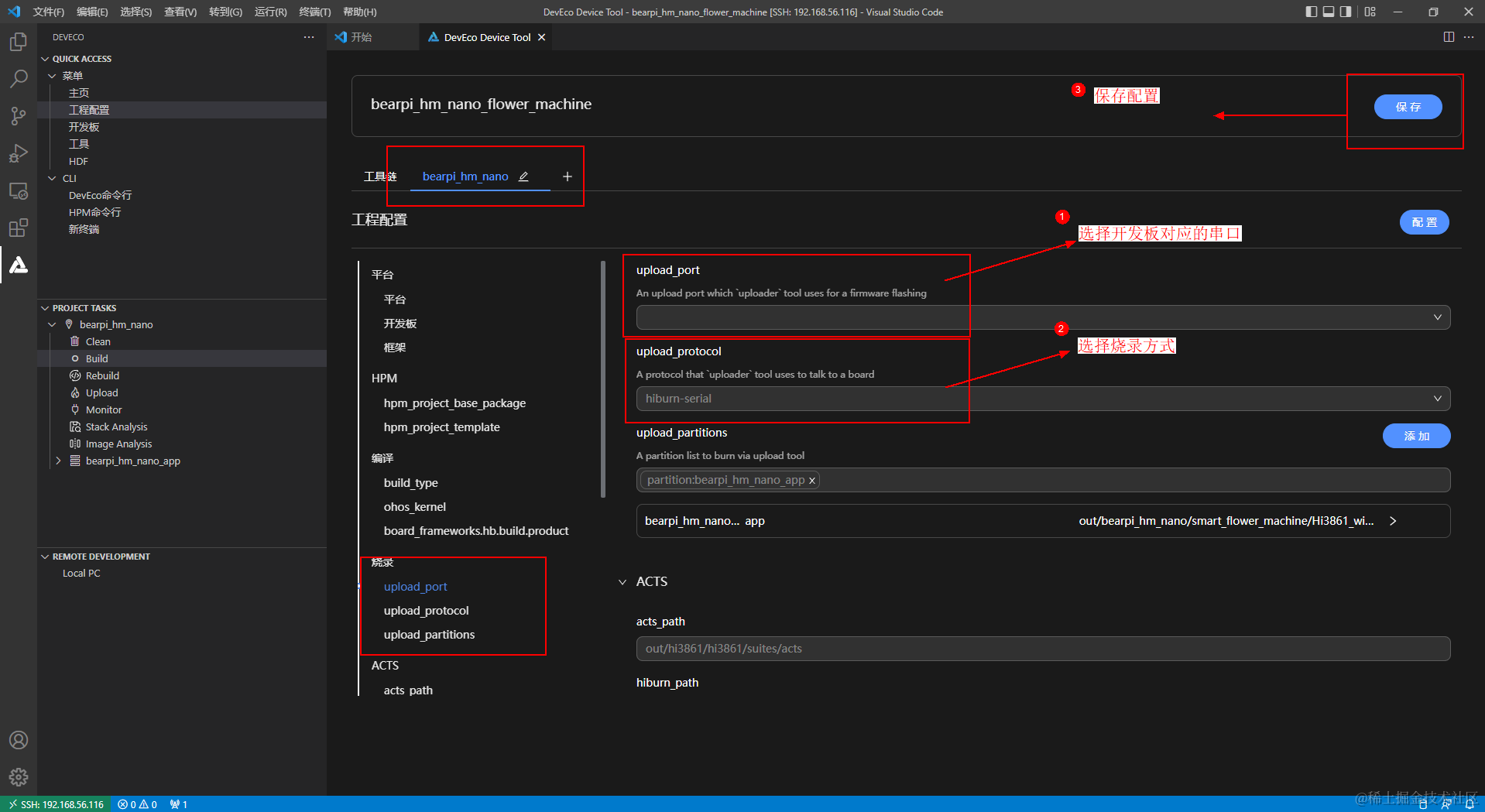Toggle the bottom panel visibility
The width and height of the screenshot is (1485, 812).
pyautogui.click(x=1329, y=12)
